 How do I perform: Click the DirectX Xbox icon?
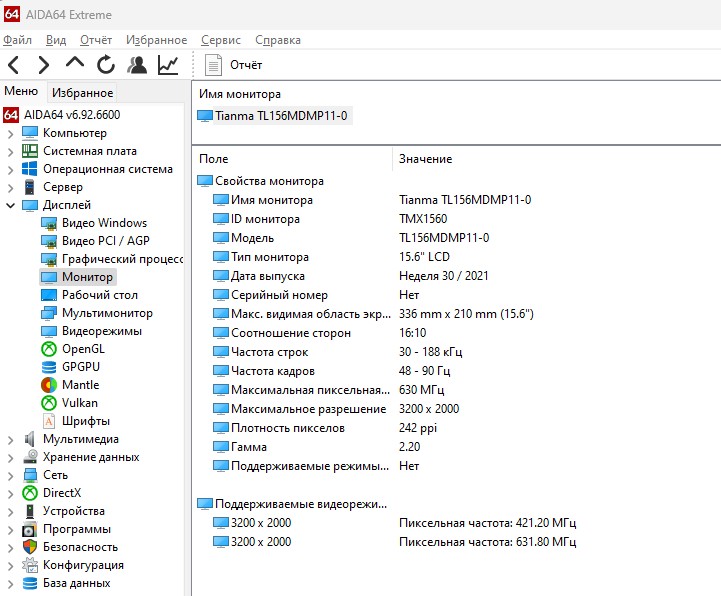[30, 493]
